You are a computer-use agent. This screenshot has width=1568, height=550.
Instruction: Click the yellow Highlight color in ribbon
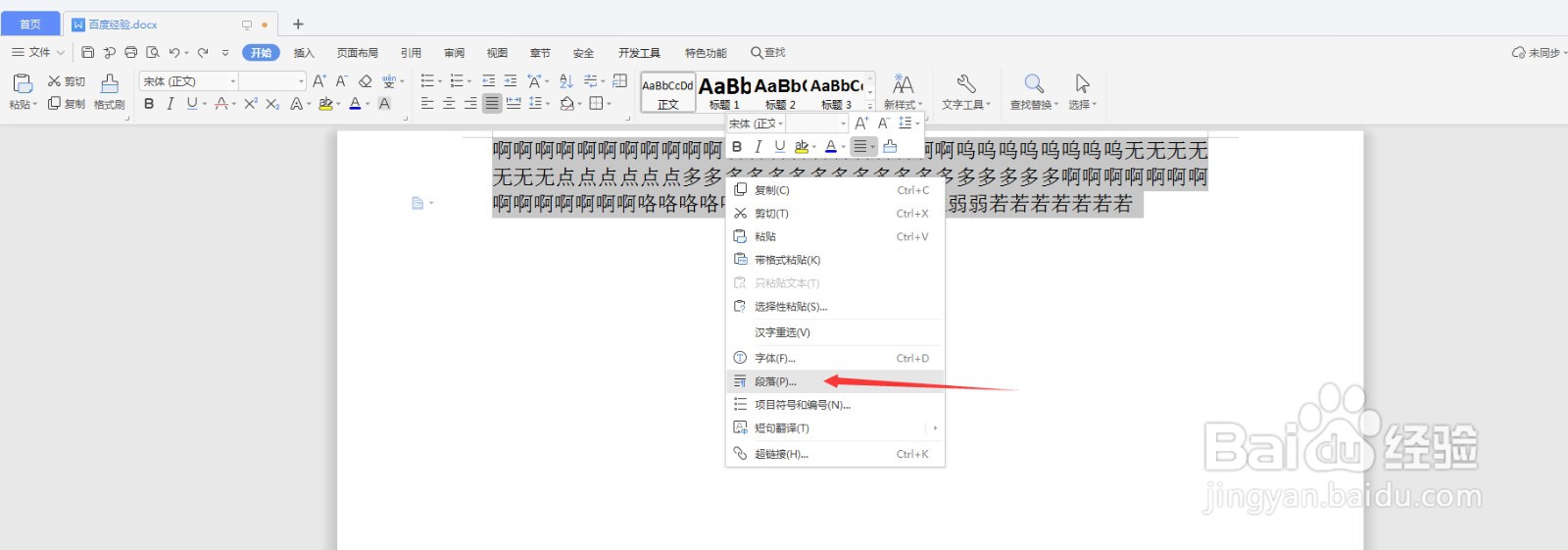pyautogui.click(x=325, y=103)
